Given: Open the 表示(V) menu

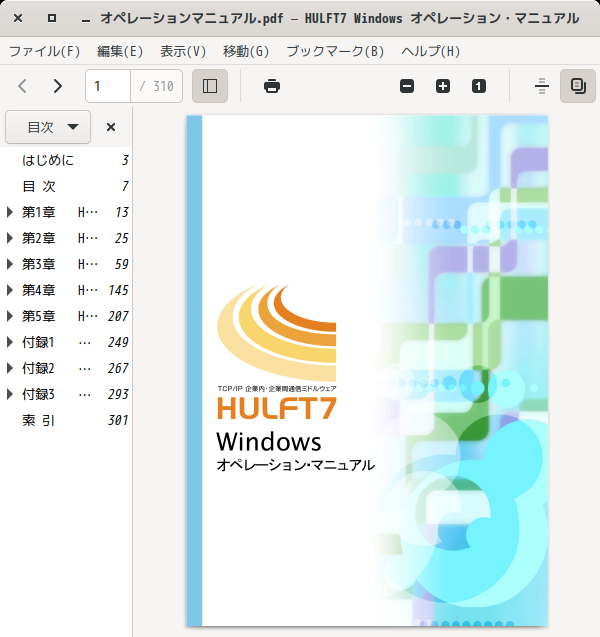Looking at the screenshot, I should coord(183,52).
